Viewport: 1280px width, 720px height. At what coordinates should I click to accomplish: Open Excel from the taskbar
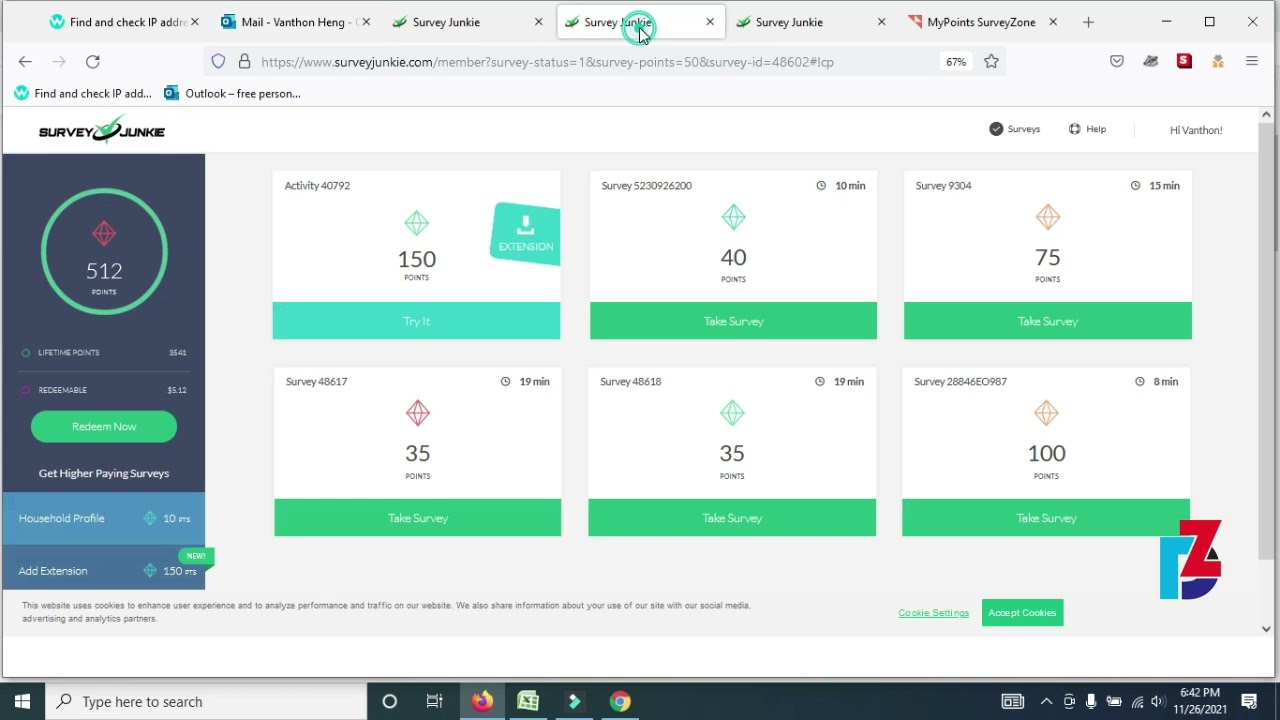(x=528, y=701)
